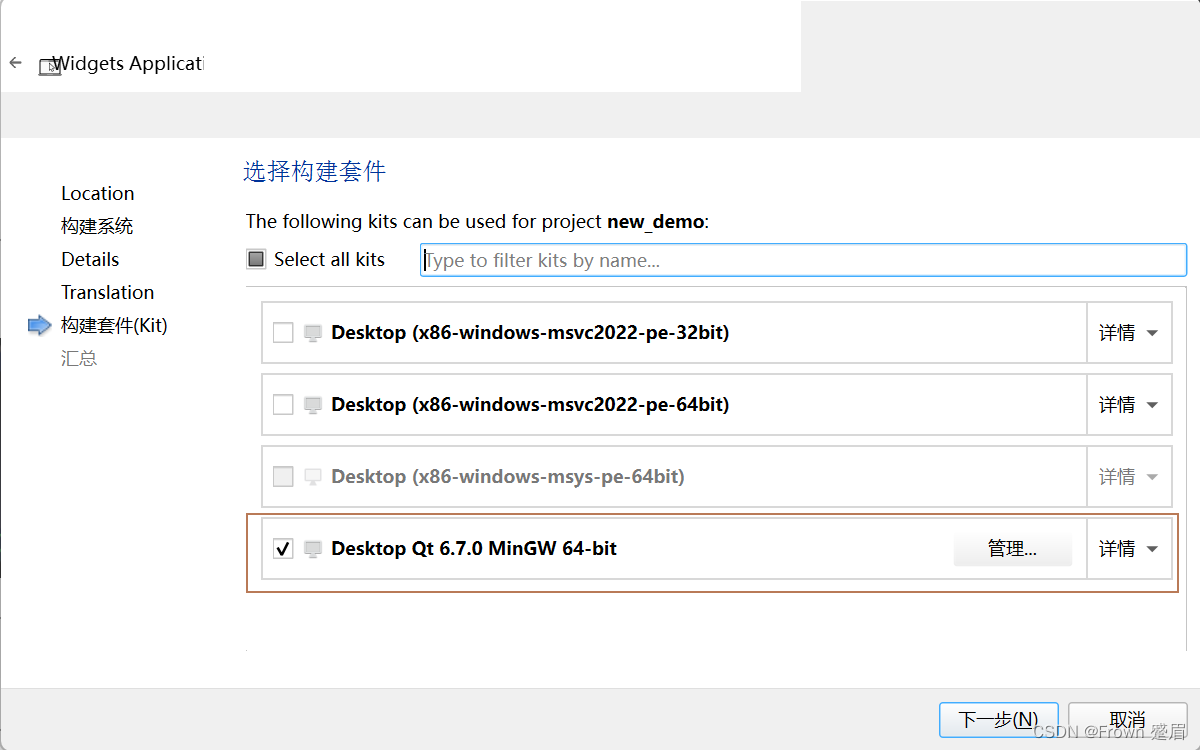Check the Desktop msvc2022-pe-64bit kit checkbox
Image resolution: width=1200 pixels, height=750 pixels.
pos(282,404)
